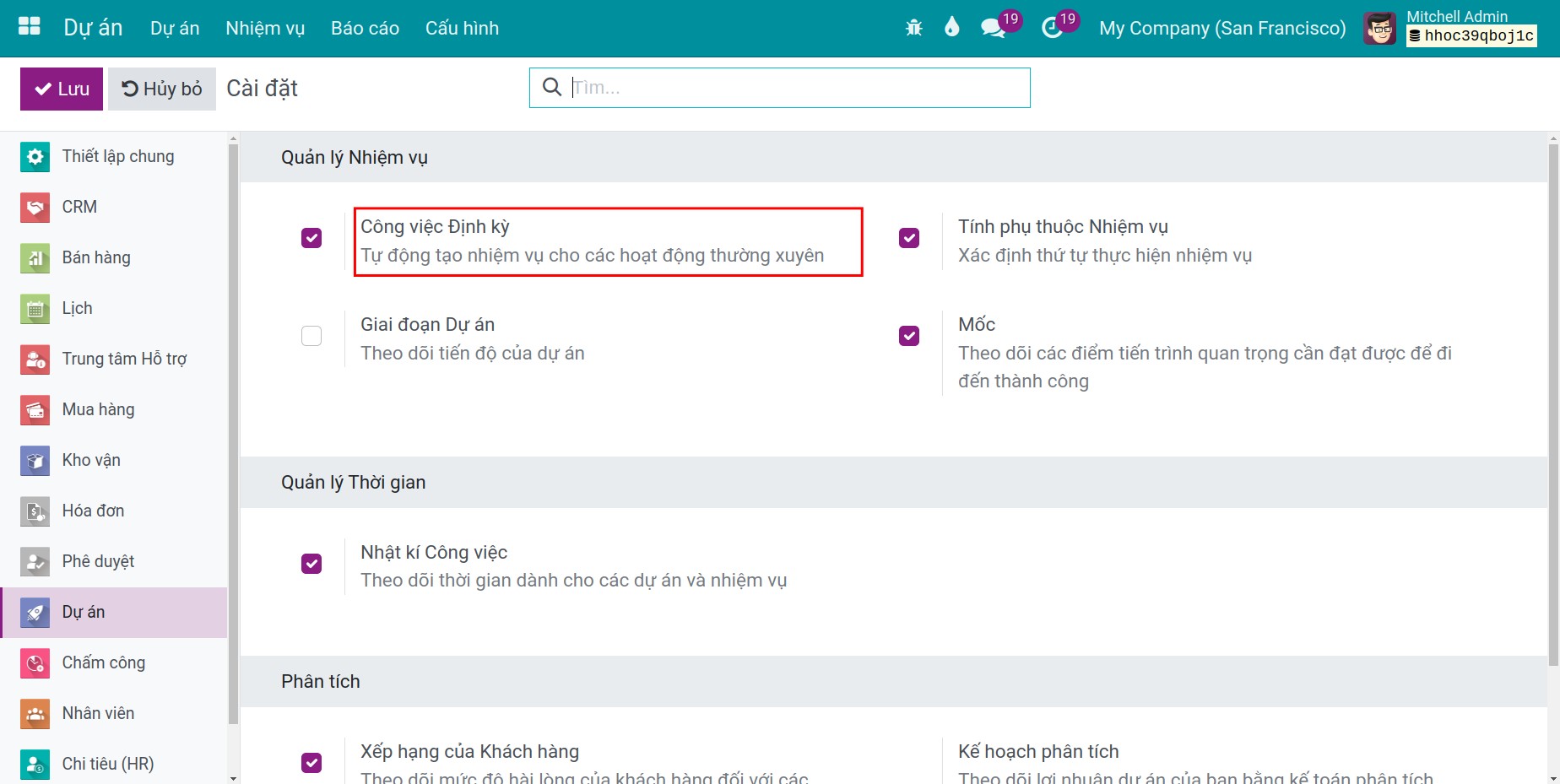1560x784 pixels.
Task: Open the Nhiệm vụ menu
Action: pos(265,28)
